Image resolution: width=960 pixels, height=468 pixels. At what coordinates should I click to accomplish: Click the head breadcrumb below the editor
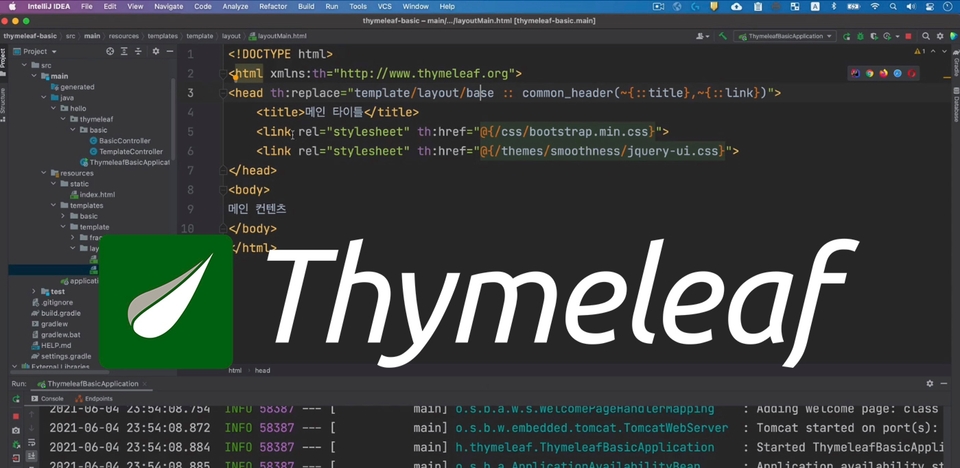coord(262,371)
